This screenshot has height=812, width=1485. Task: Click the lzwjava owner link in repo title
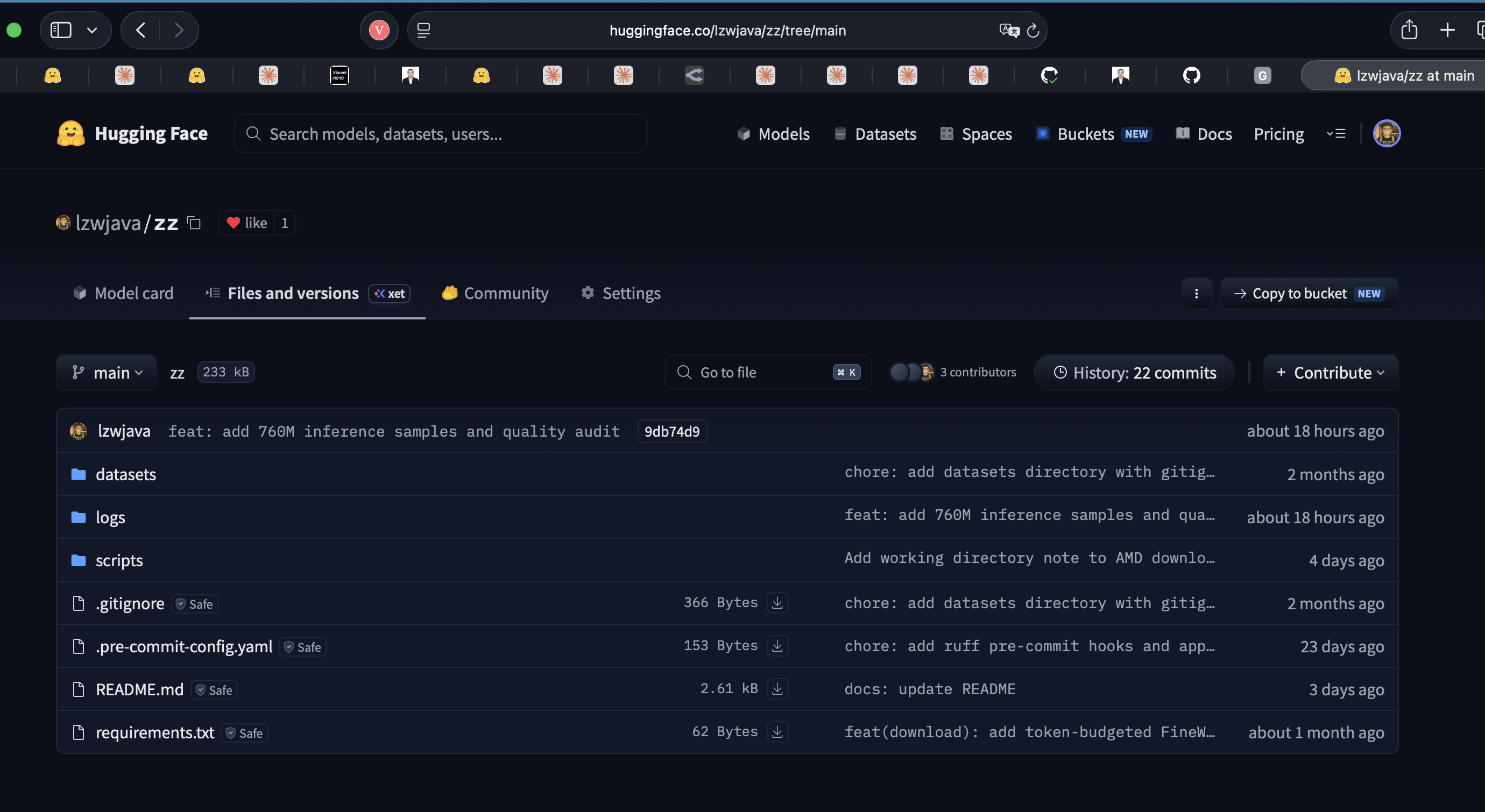pyautogui.click(x=108, y=223)
